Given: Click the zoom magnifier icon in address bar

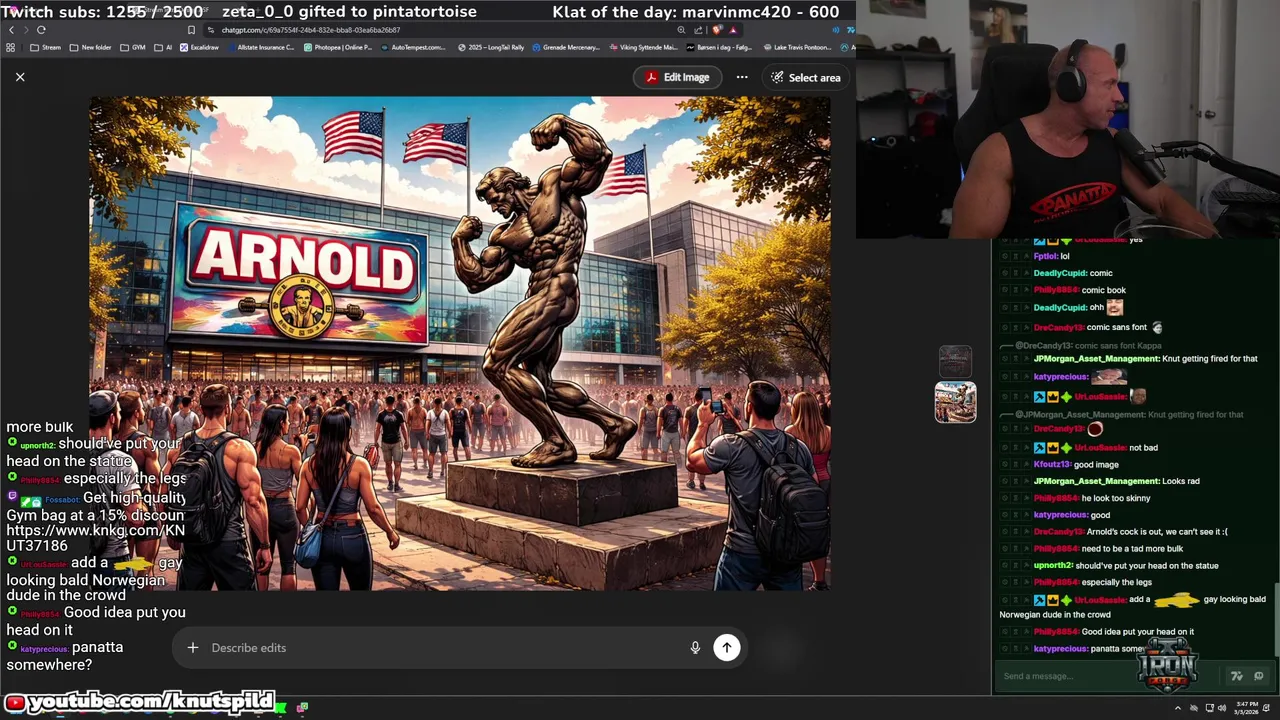Looking at the screenshot, I should click(681, 30).
